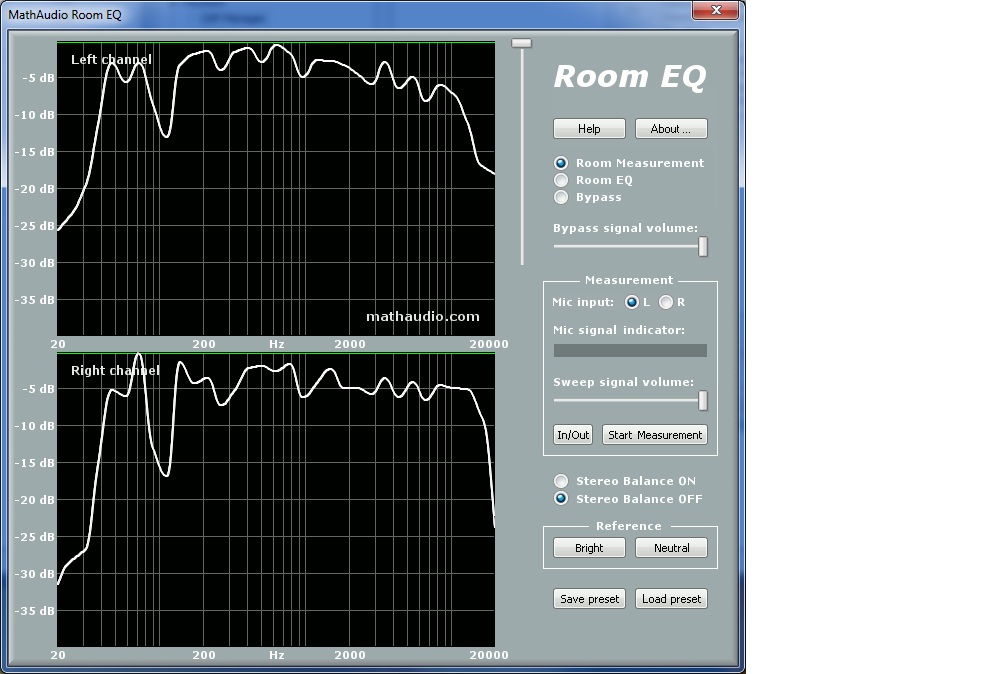The height and width of the screenshot is (674, 1008).
Task: Select Room Measurement mode
Action: 561,163
